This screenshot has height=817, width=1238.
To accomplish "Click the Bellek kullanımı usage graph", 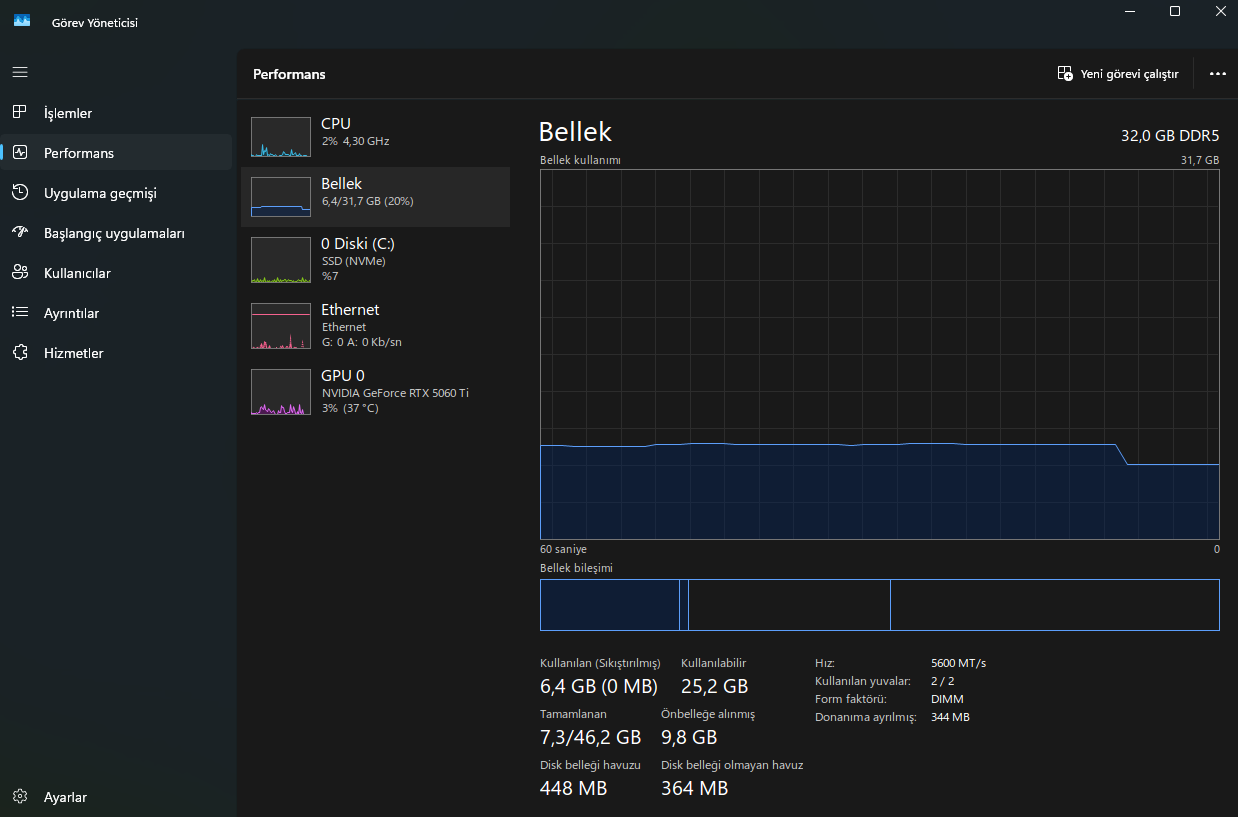I will 880,354.
